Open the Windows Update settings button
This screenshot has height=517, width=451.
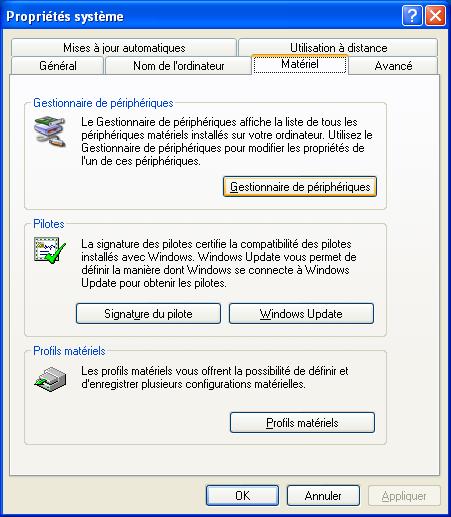tap(301, 314)
